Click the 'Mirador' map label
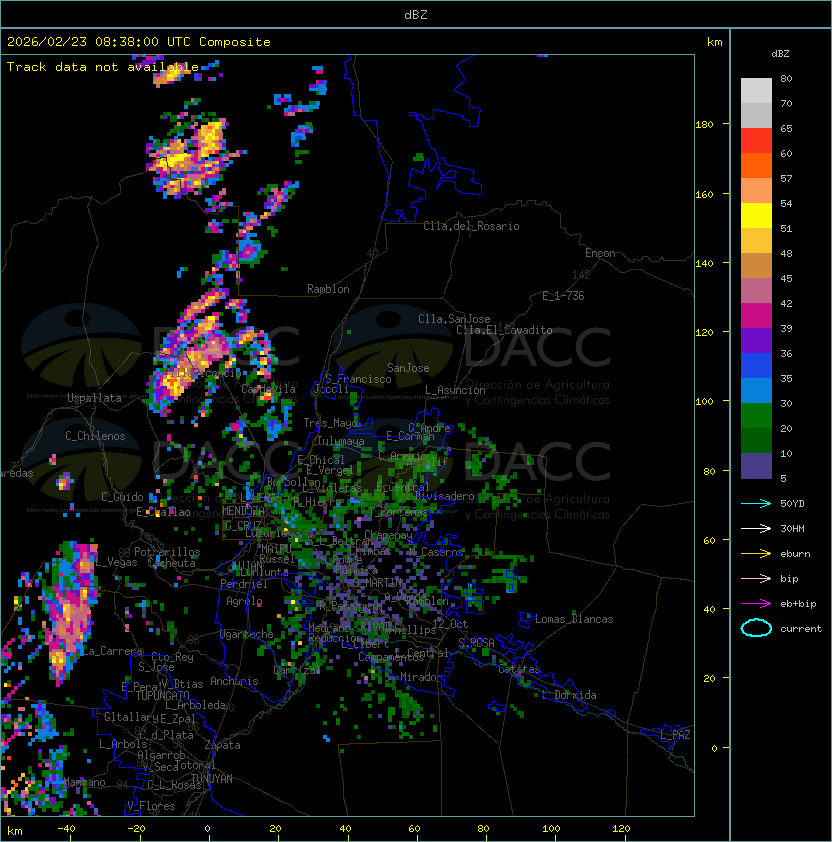The image size is (832, 842). point(422,677)
